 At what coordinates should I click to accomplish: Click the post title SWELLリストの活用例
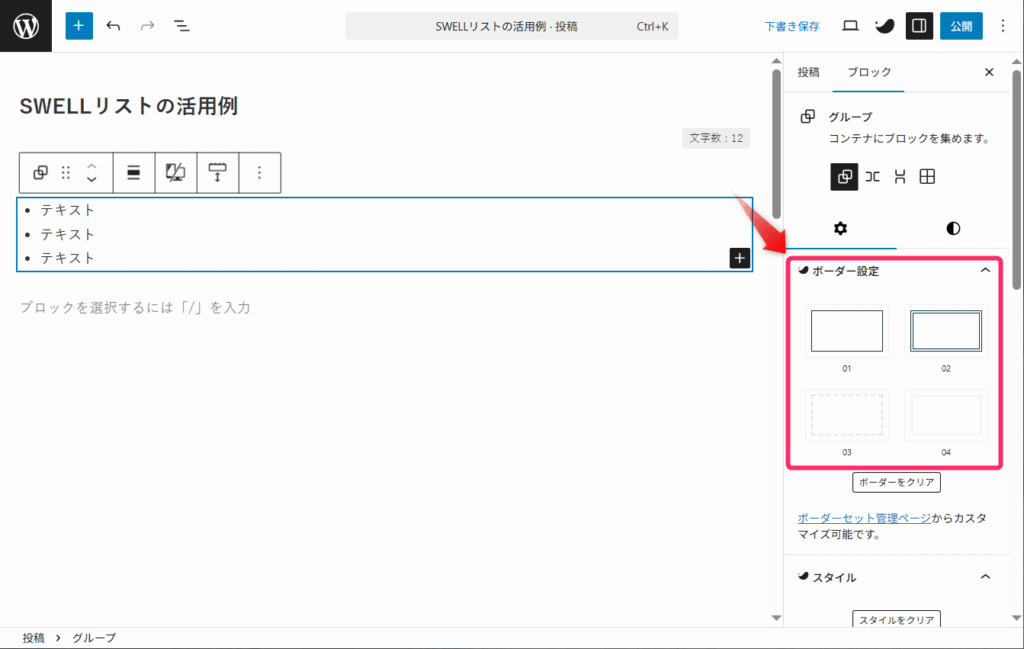129,106
